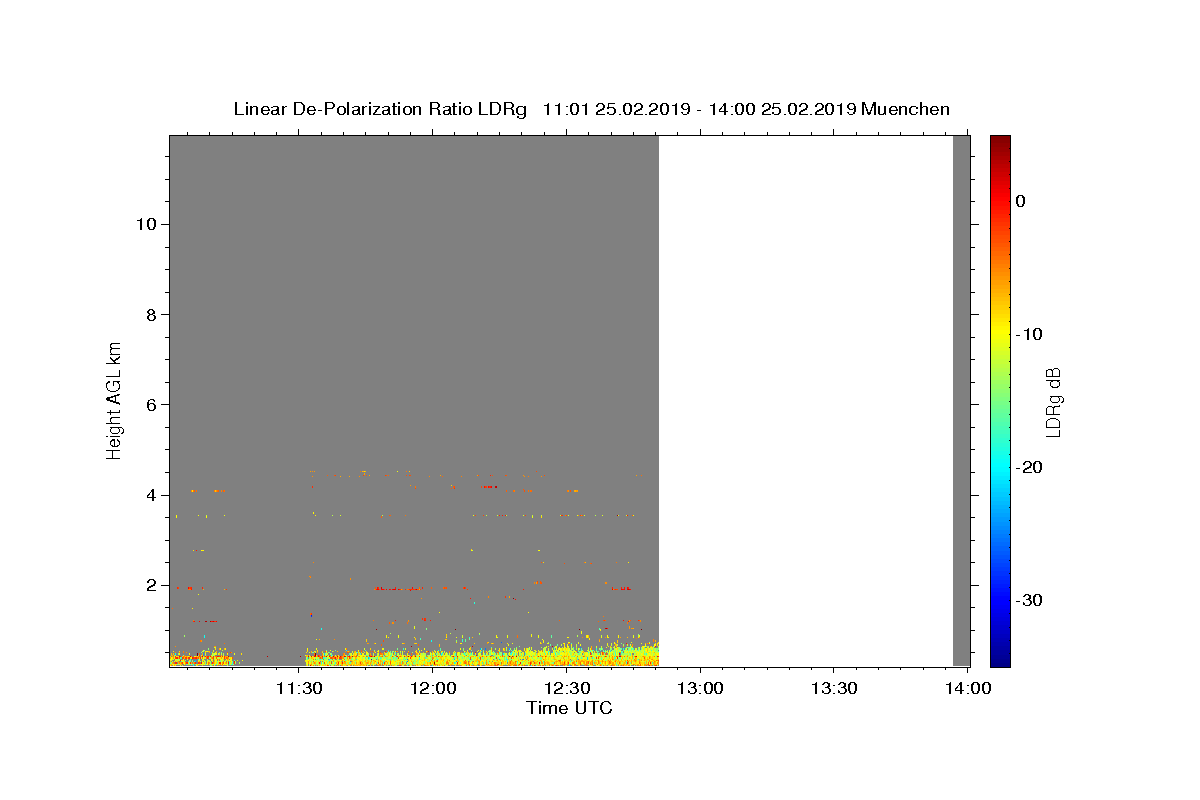This screenshot has width=1200, height=800.
Task: Click the 13:00 time axis label
Action: tap(700, 688)
